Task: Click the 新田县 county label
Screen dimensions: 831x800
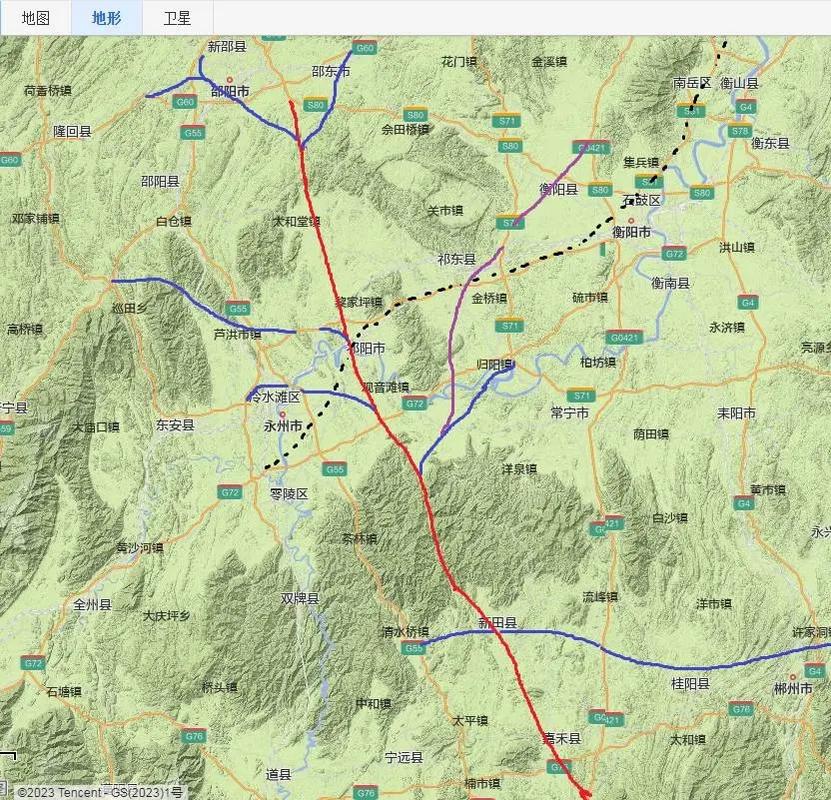Action: (x=498, y=623)
